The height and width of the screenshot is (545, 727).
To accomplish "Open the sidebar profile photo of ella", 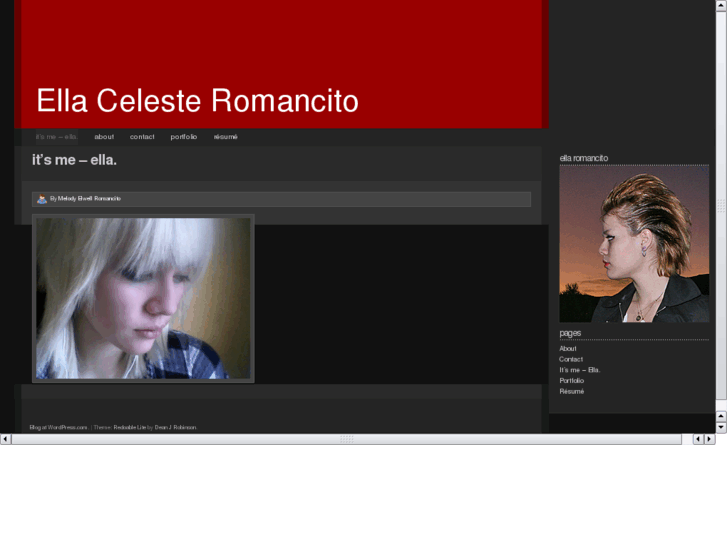I will 634,244.
